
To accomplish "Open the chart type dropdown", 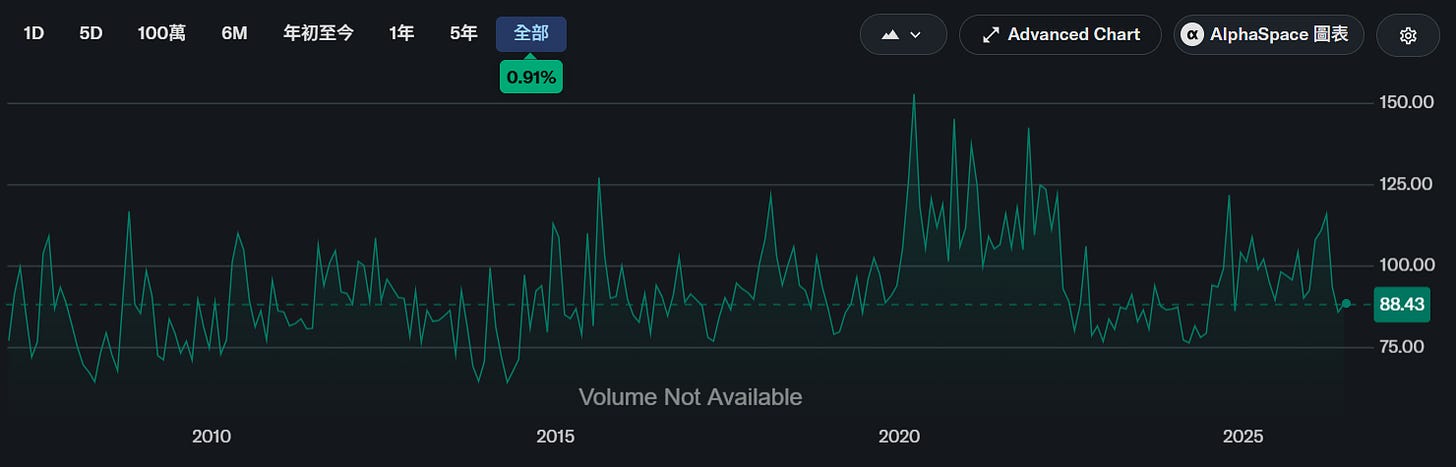I will (903, 35).
